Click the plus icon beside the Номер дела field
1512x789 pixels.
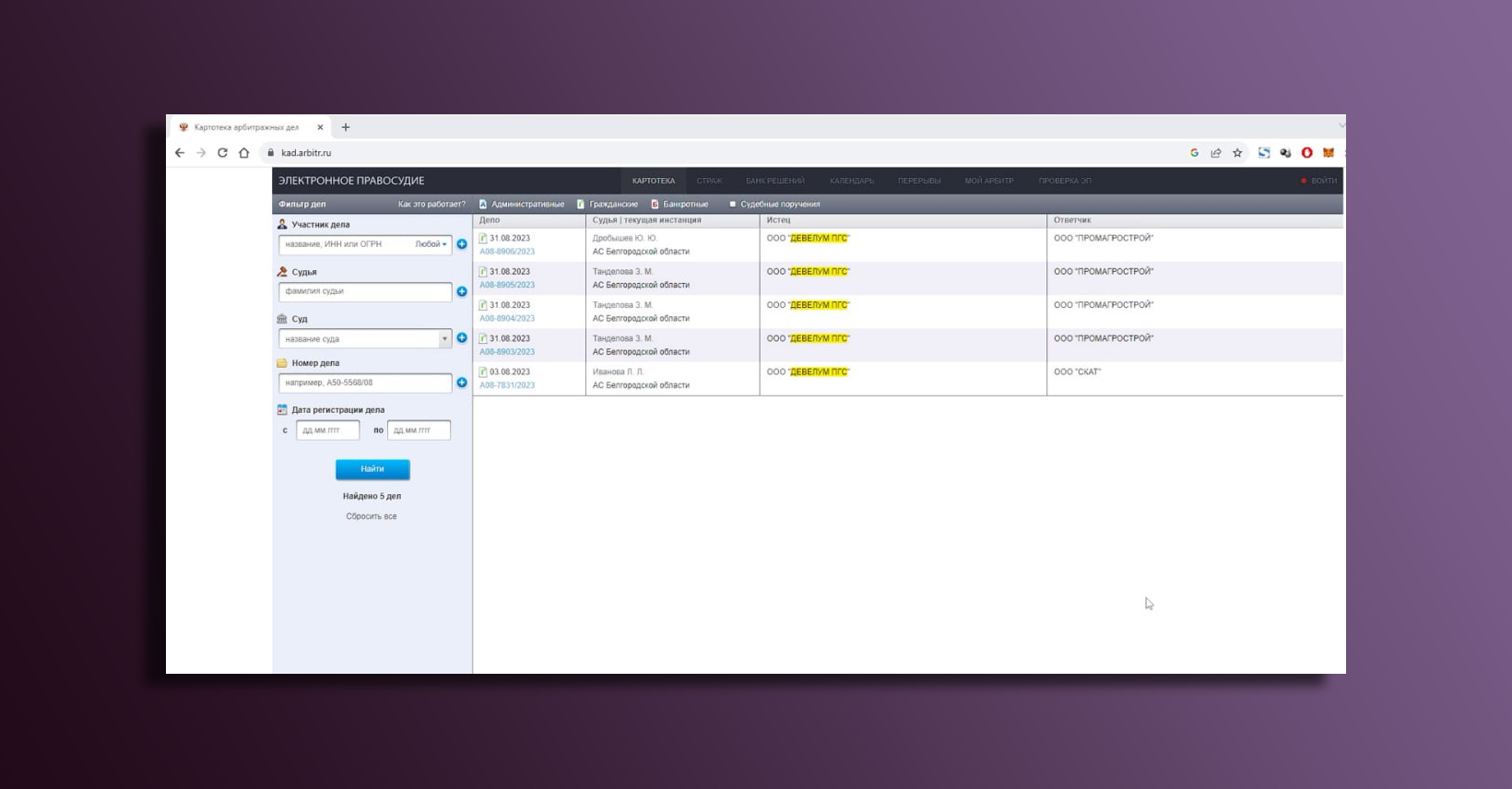point(462,383)
